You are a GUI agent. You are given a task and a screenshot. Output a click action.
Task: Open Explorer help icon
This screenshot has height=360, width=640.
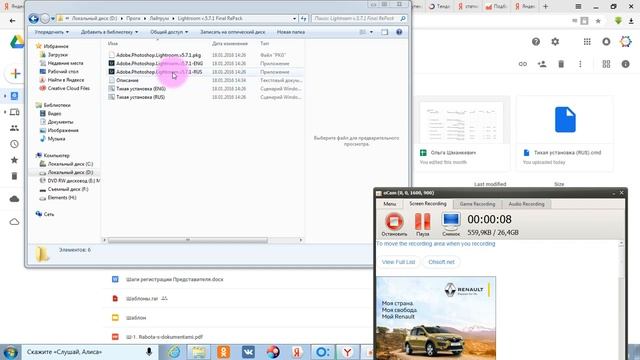399,32
